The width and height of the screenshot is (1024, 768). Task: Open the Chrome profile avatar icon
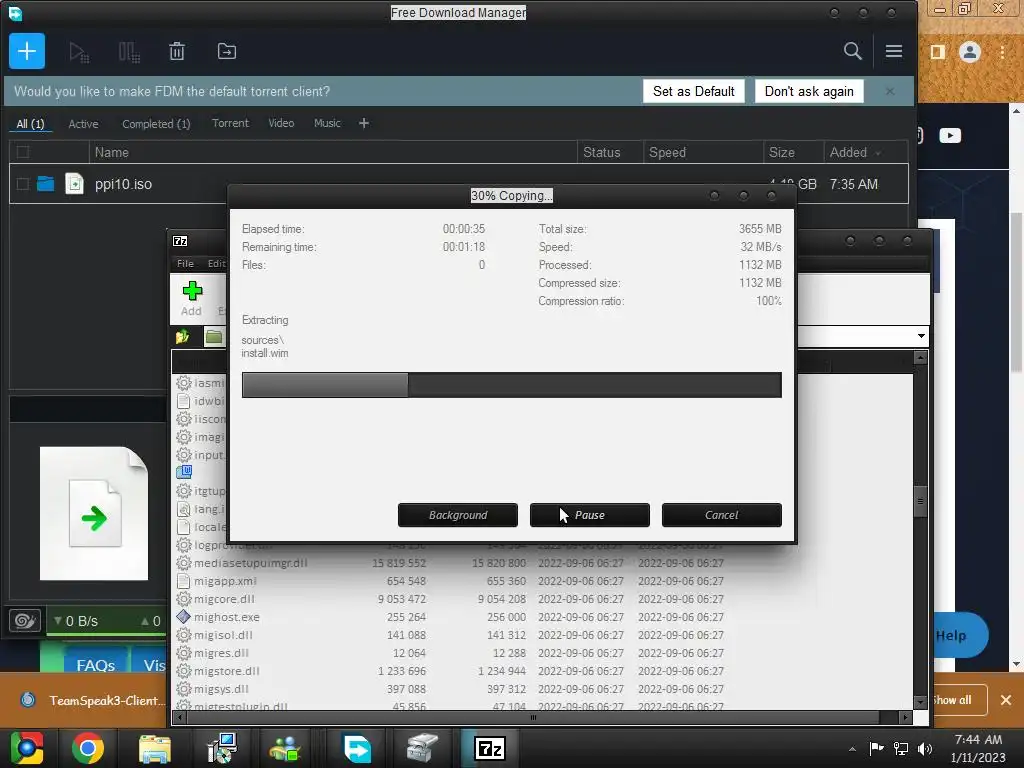pyautogui.click(x=970, y=52)
